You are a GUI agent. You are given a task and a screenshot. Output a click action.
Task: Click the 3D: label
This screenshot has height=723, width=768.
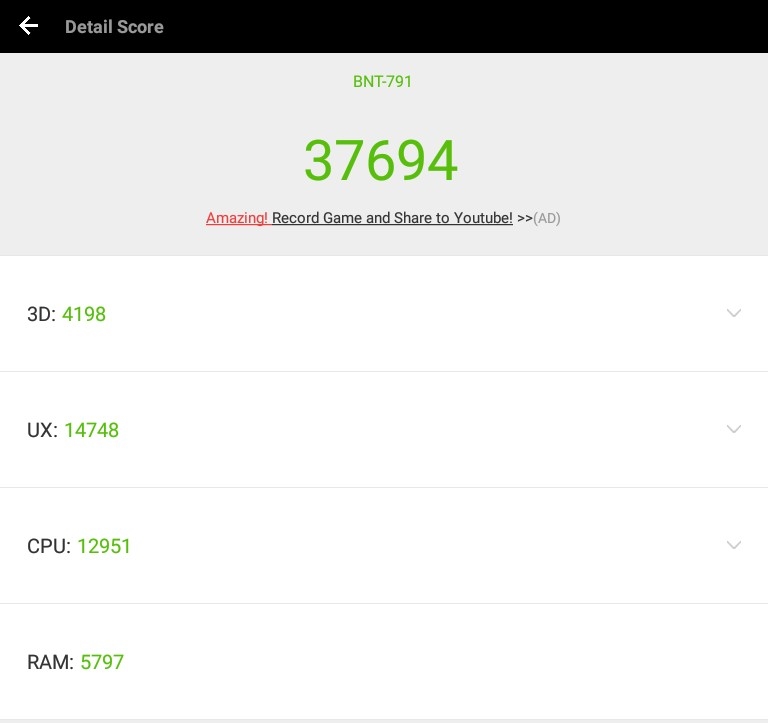tap(42, 314)
